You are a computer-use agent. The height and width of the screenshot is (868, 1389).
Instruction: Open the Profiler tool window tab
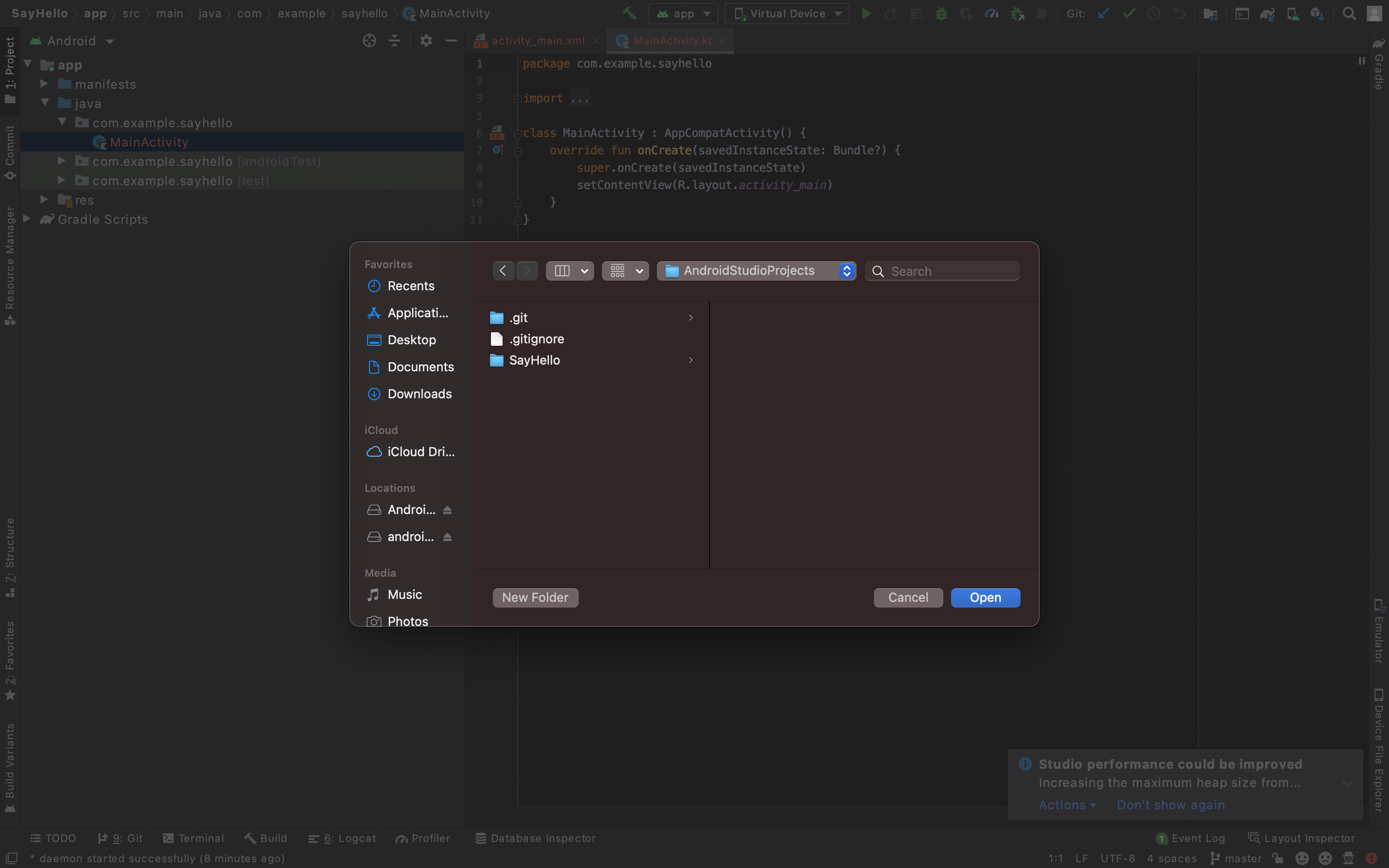tap(423, 838)
